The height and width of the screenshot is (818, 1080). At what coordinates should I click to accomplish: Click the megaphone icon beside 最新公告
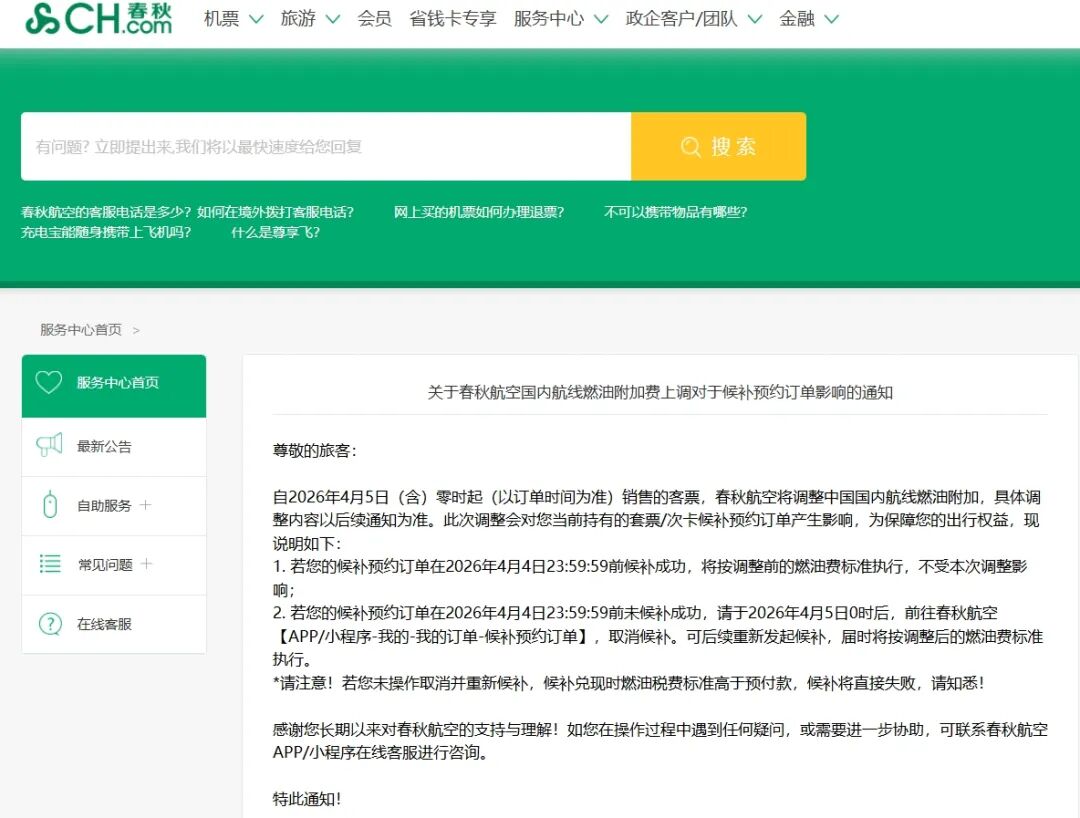pos(49,445)
